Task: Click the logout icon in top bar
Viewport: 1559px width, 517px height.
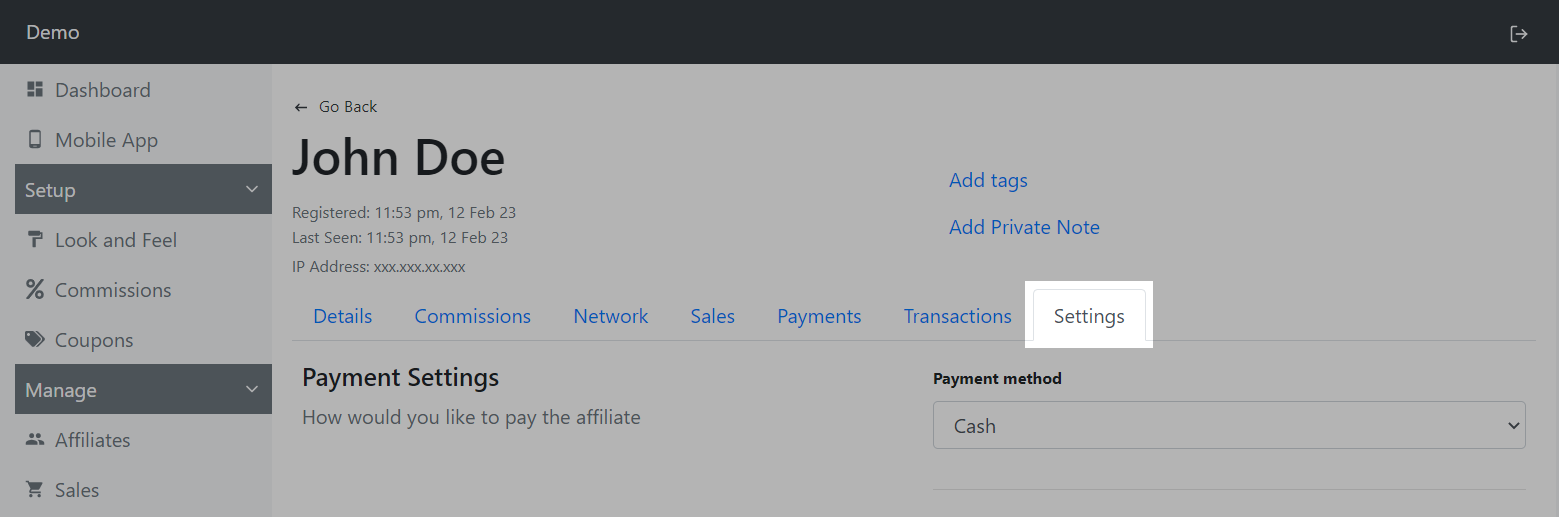Action: 1518,33
